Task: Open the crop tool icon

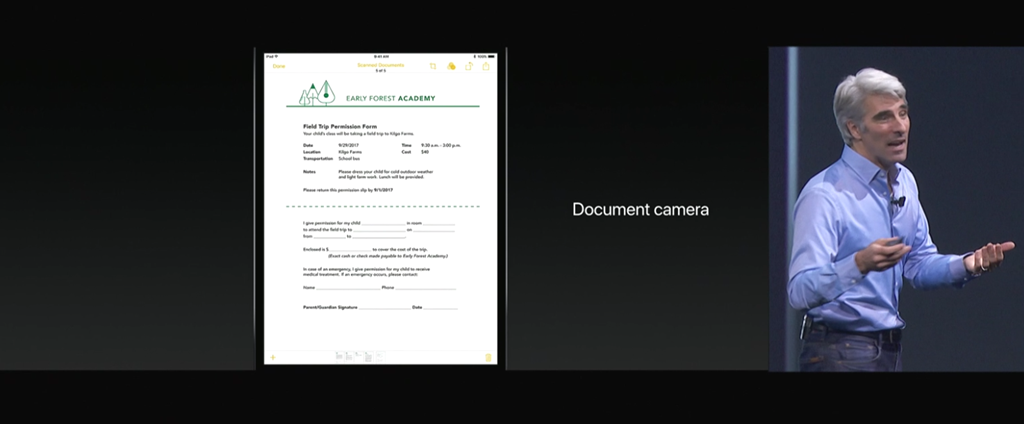Action: point(433,66)
